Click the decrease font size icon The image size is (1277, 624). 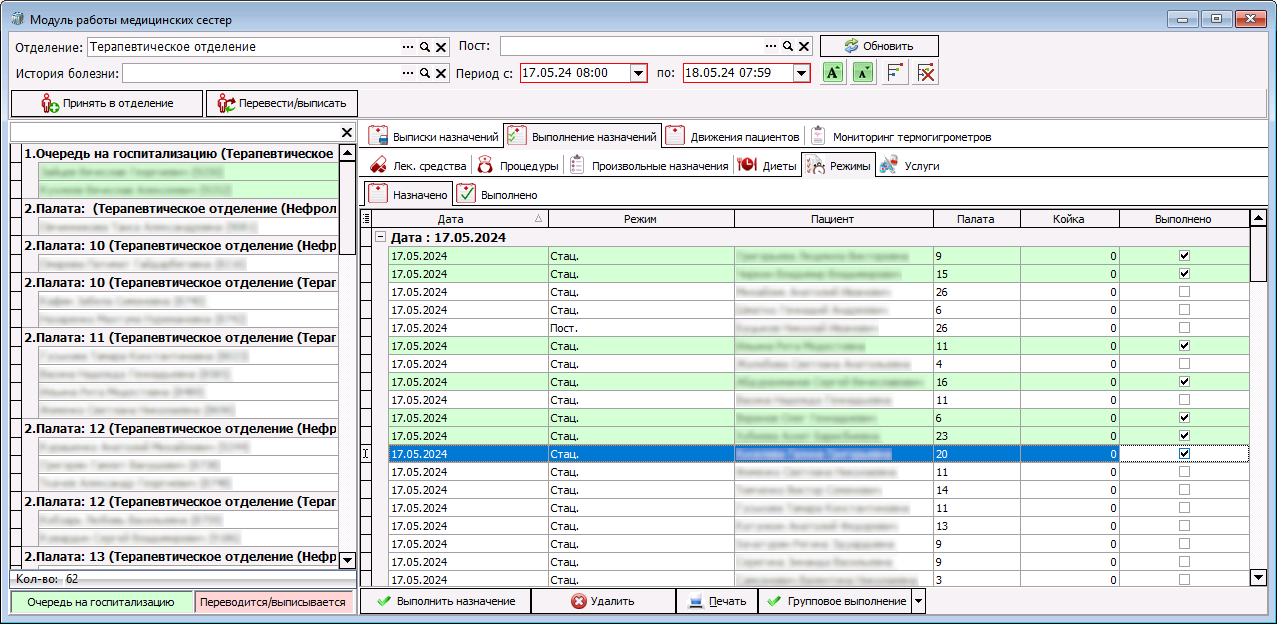point(863,73)
